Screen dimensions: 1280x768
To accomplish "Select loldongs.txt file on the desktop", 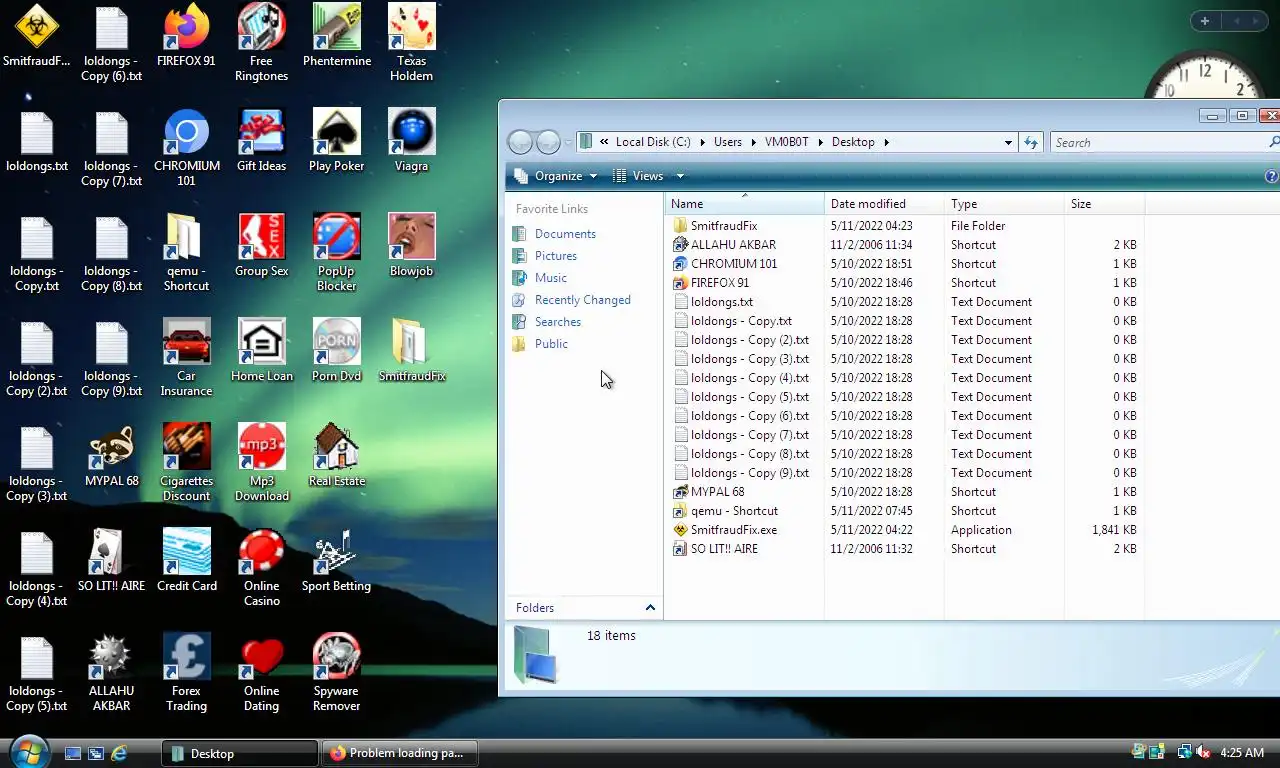I will (36, 141).
